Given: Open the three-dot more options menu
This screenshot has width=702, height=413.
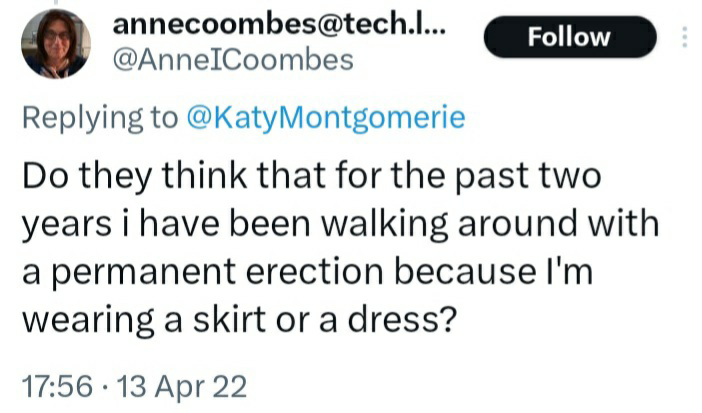Looking at the screenshot, I should tap(685, 37).
